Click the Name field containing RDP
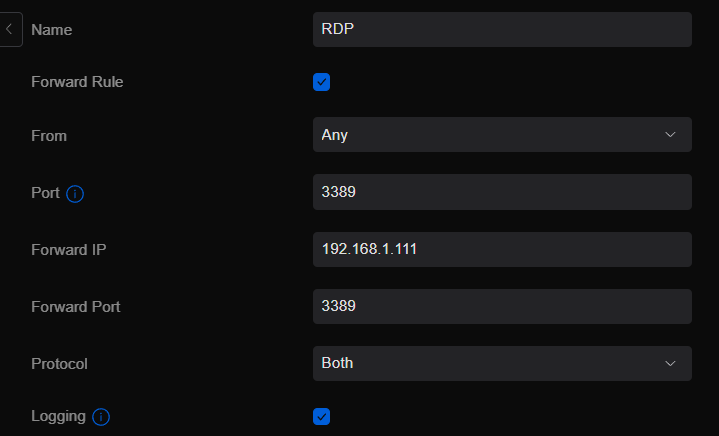719x436 pixels. (x=501, y=30)
